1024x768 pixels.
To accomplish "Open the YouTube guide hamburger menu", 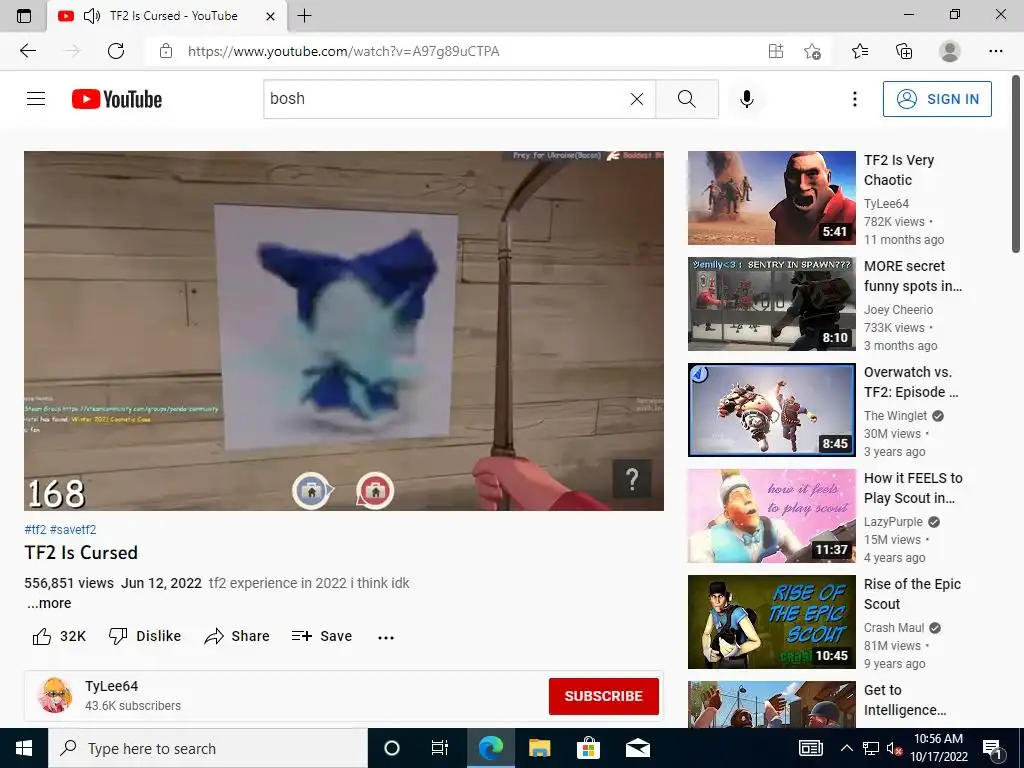I will (36, 99).
